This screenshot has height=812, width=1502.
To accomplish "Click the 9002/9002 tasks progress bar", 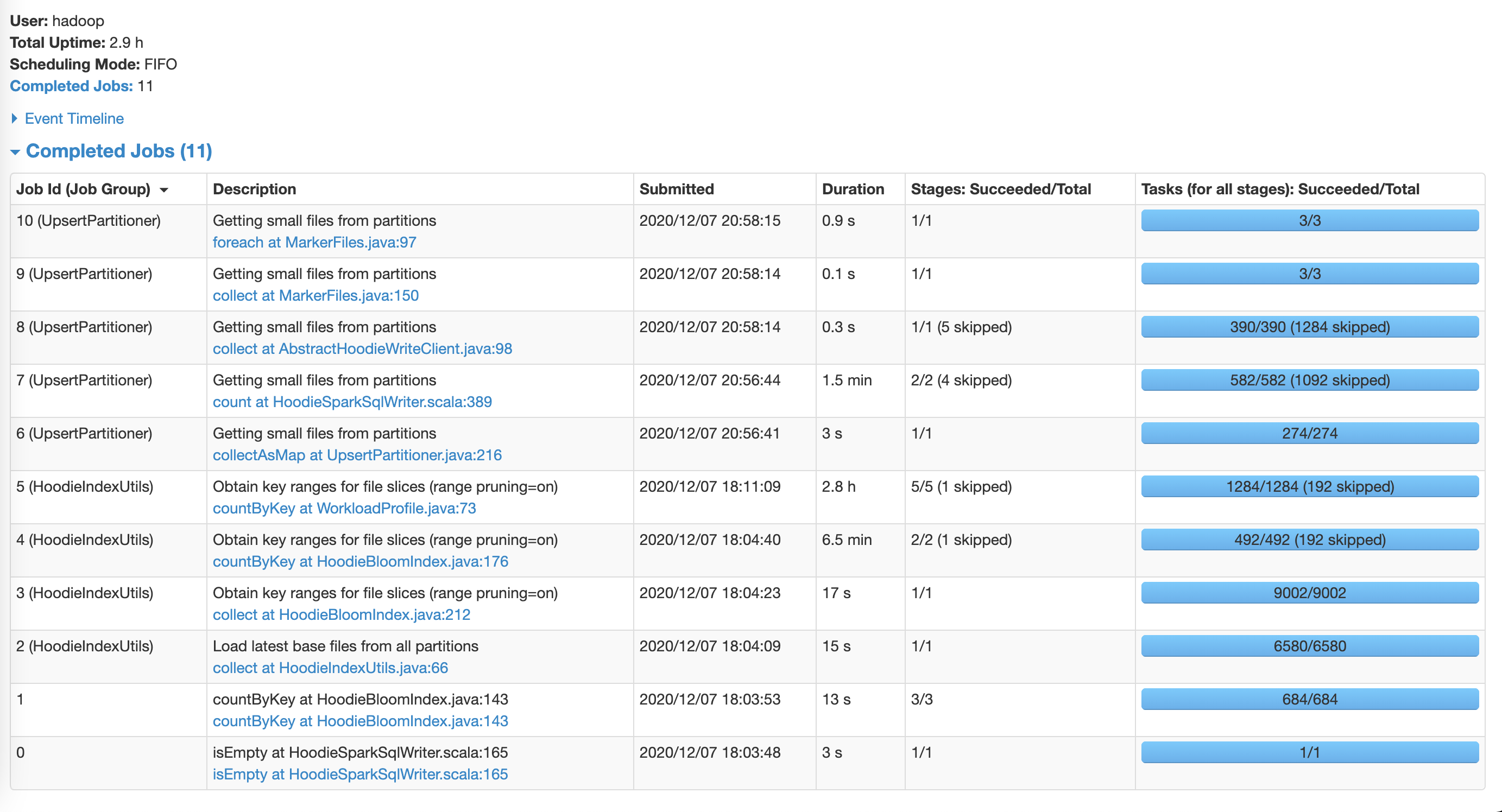I will coord(1309,593).
